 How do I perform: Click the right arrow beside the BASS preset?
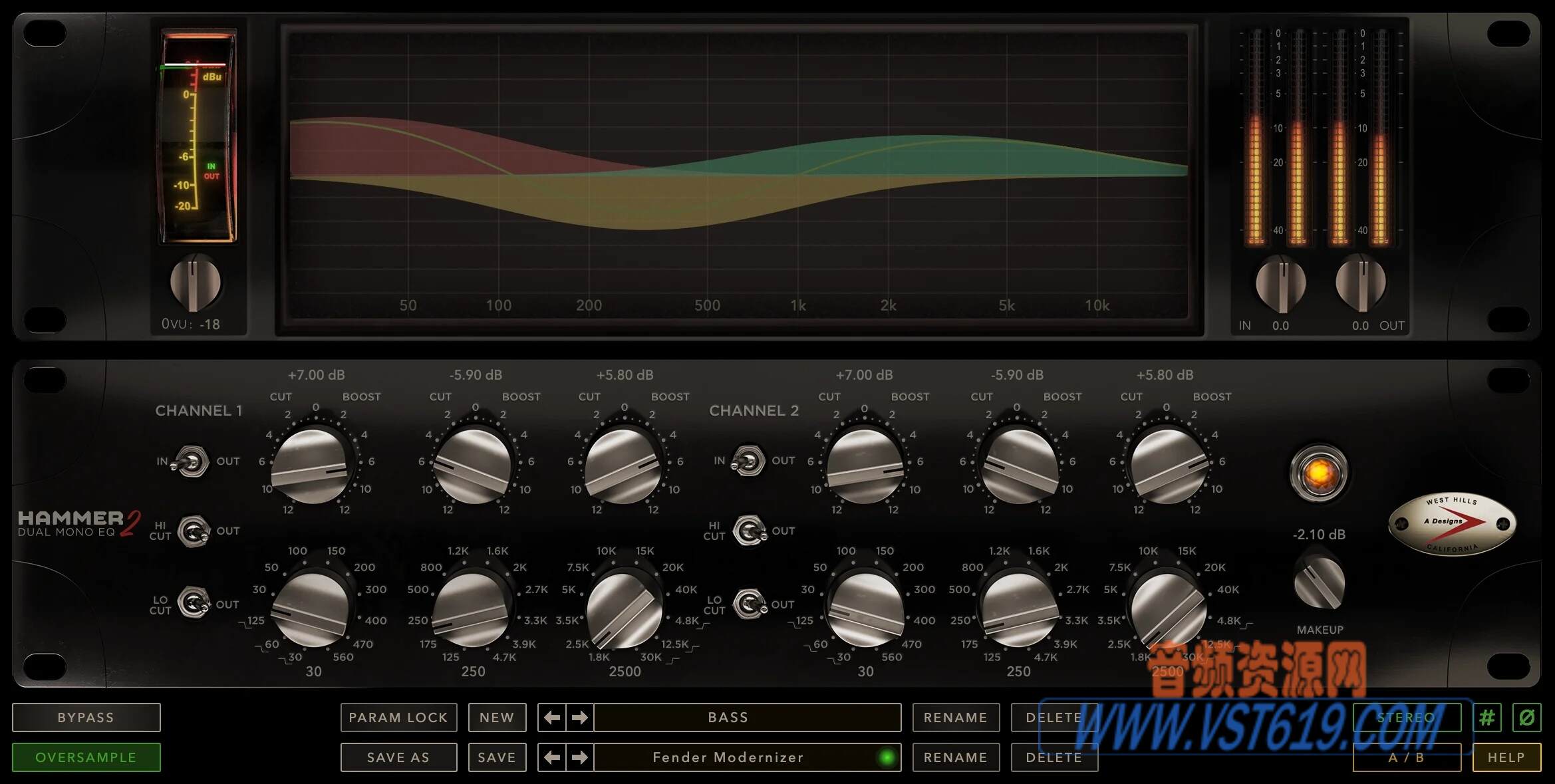tap(580, 717)
